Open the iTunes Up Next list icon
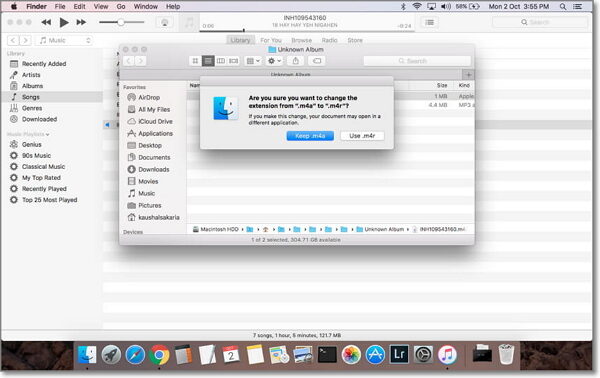 pyautogui.click(x=430, y=23)
